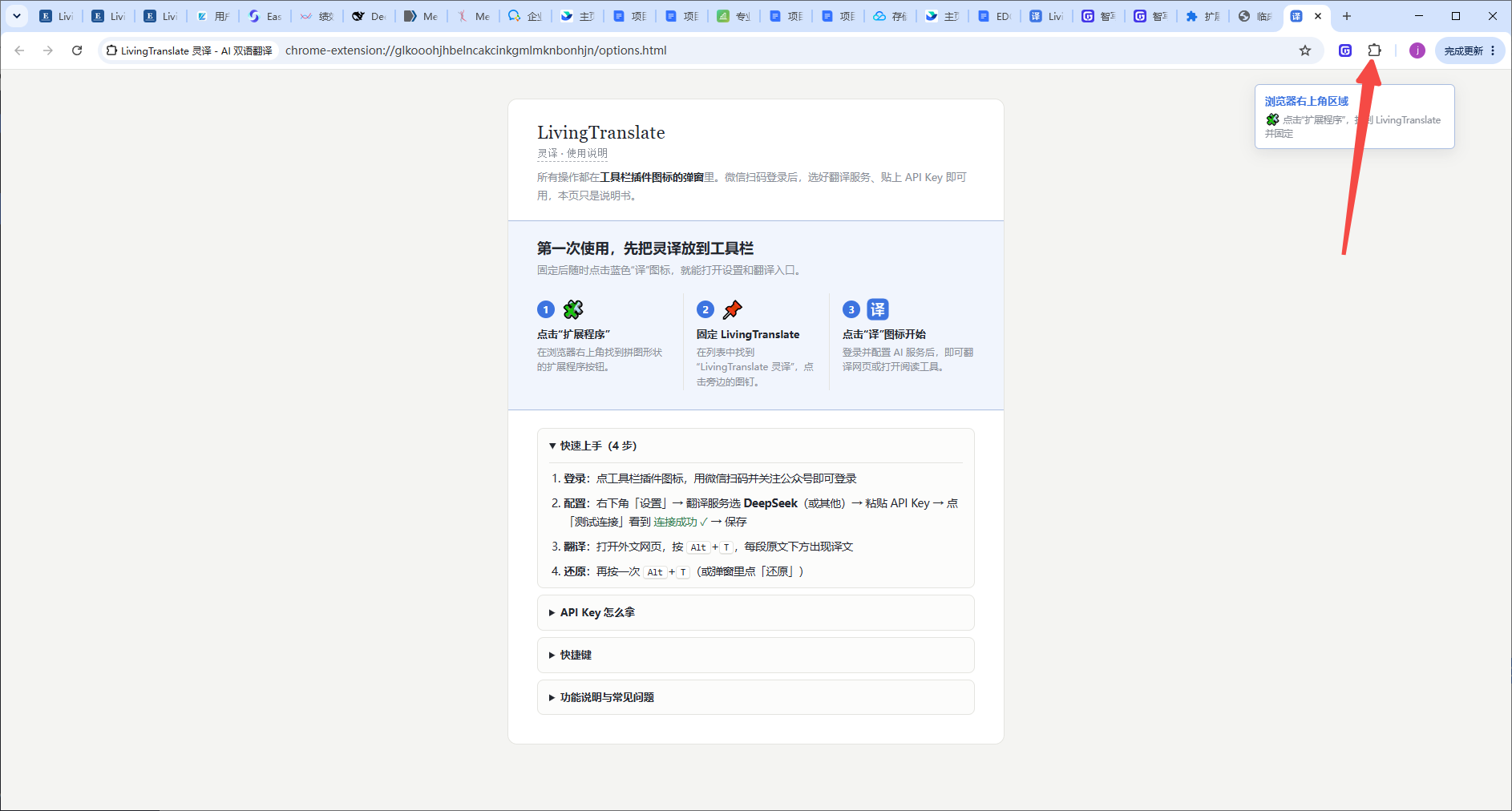Open the Extensions puzzle-piece menu
1512x811 pixels.
pyautogui.click(x=1374, y=50)
